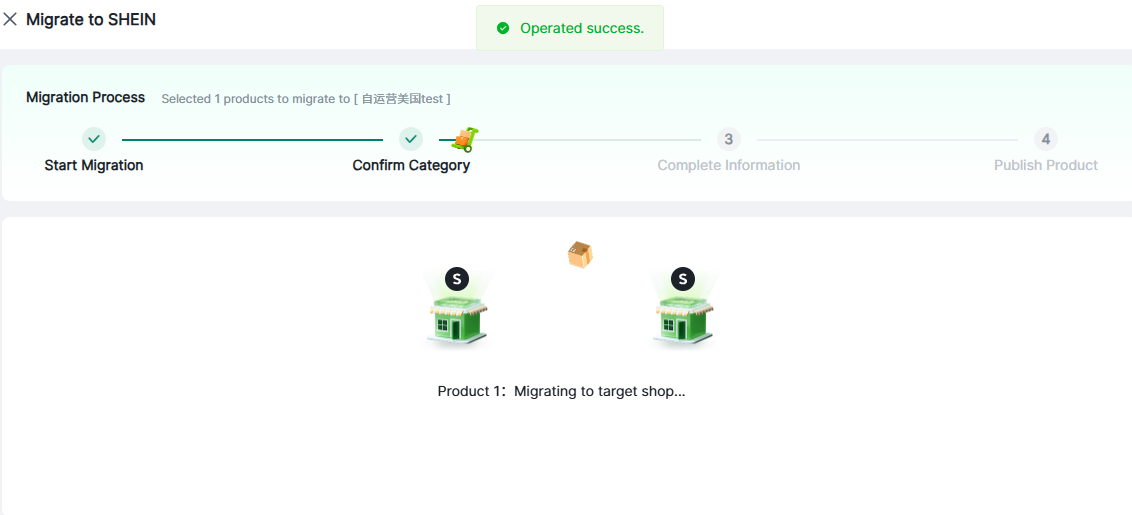The height and width of the screenshot is (515, 1132).
Task: Click the Migration Process heading
Action: pyautogui.click(x=86, y=97)
